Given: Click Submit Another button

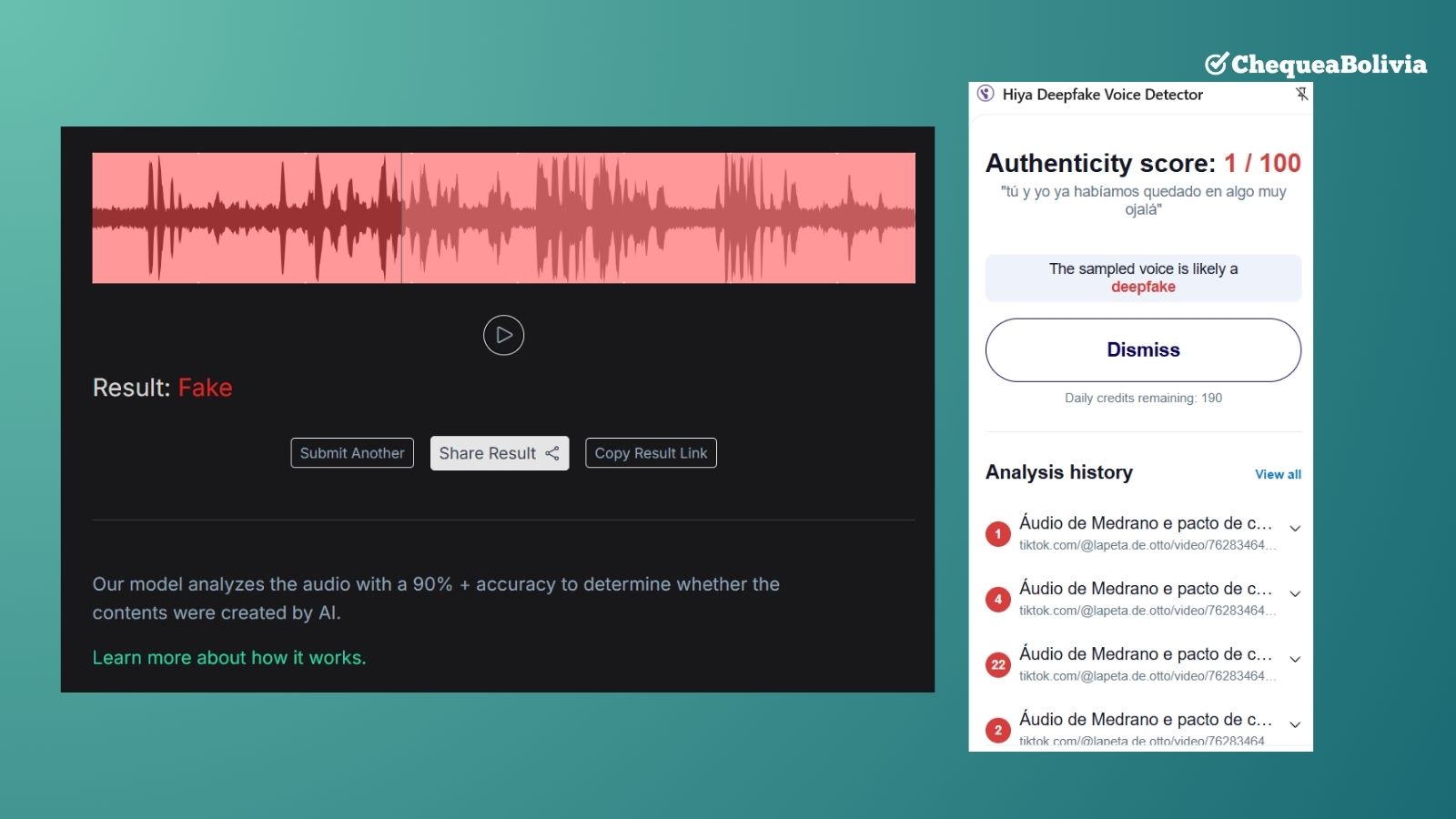Looking at the screenshot, I should [x=352, y=453].
